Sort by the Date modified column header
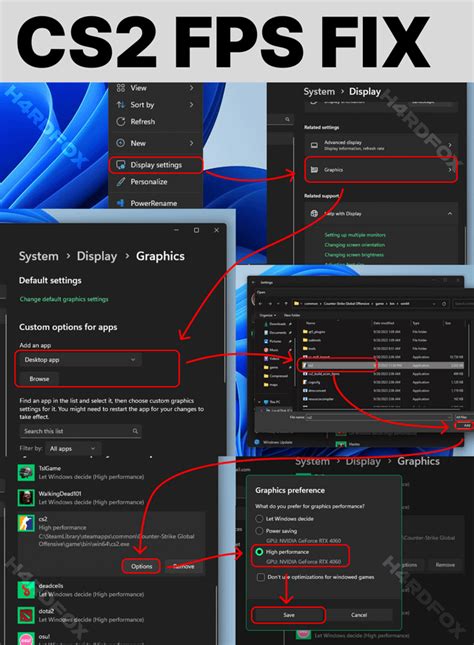 coord(385,323)
